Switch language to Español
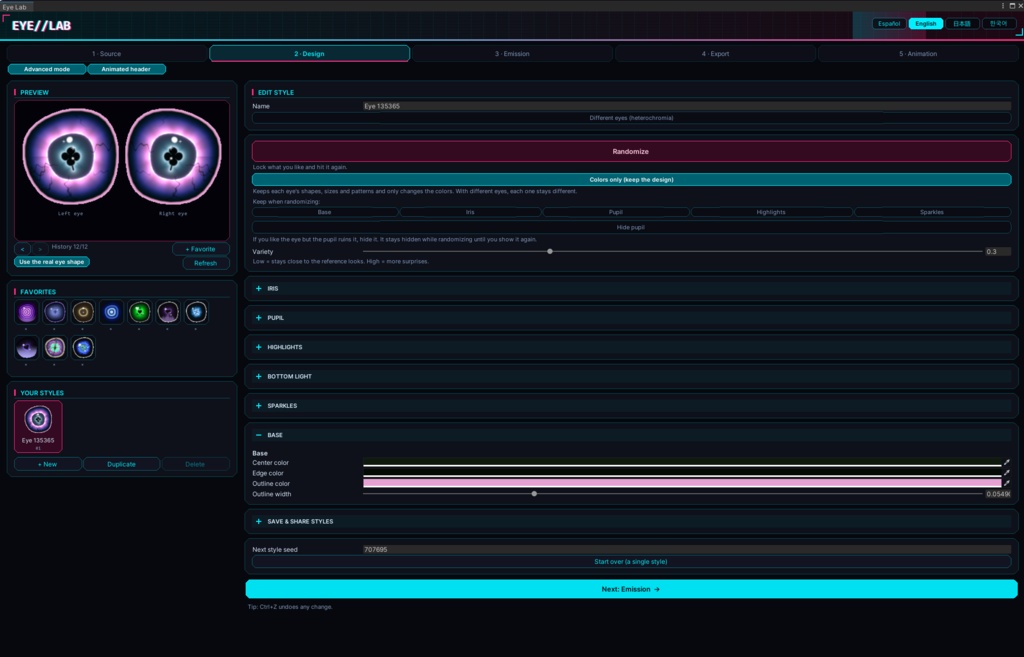 889,24
